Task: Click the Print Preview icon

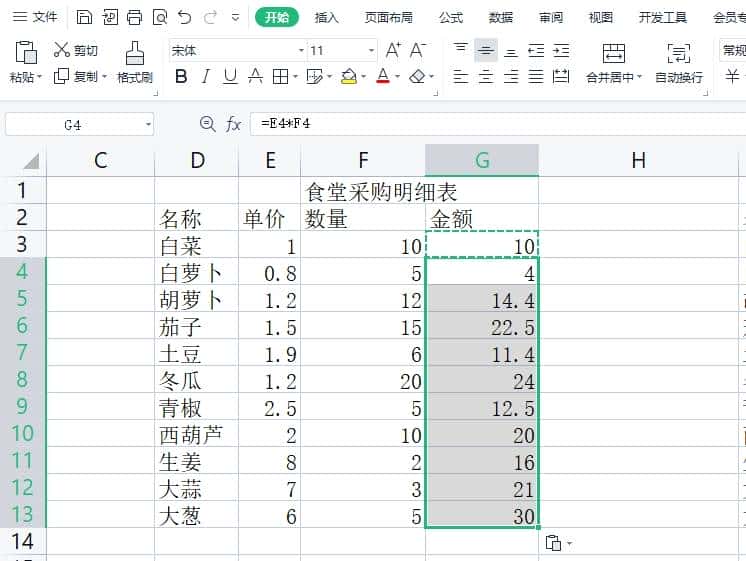Action: pos(160,18)
